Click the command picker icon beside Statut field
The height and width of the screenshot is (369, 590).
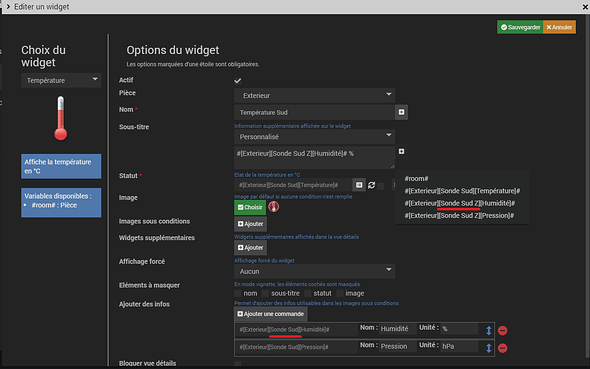(x=359, y=185)
